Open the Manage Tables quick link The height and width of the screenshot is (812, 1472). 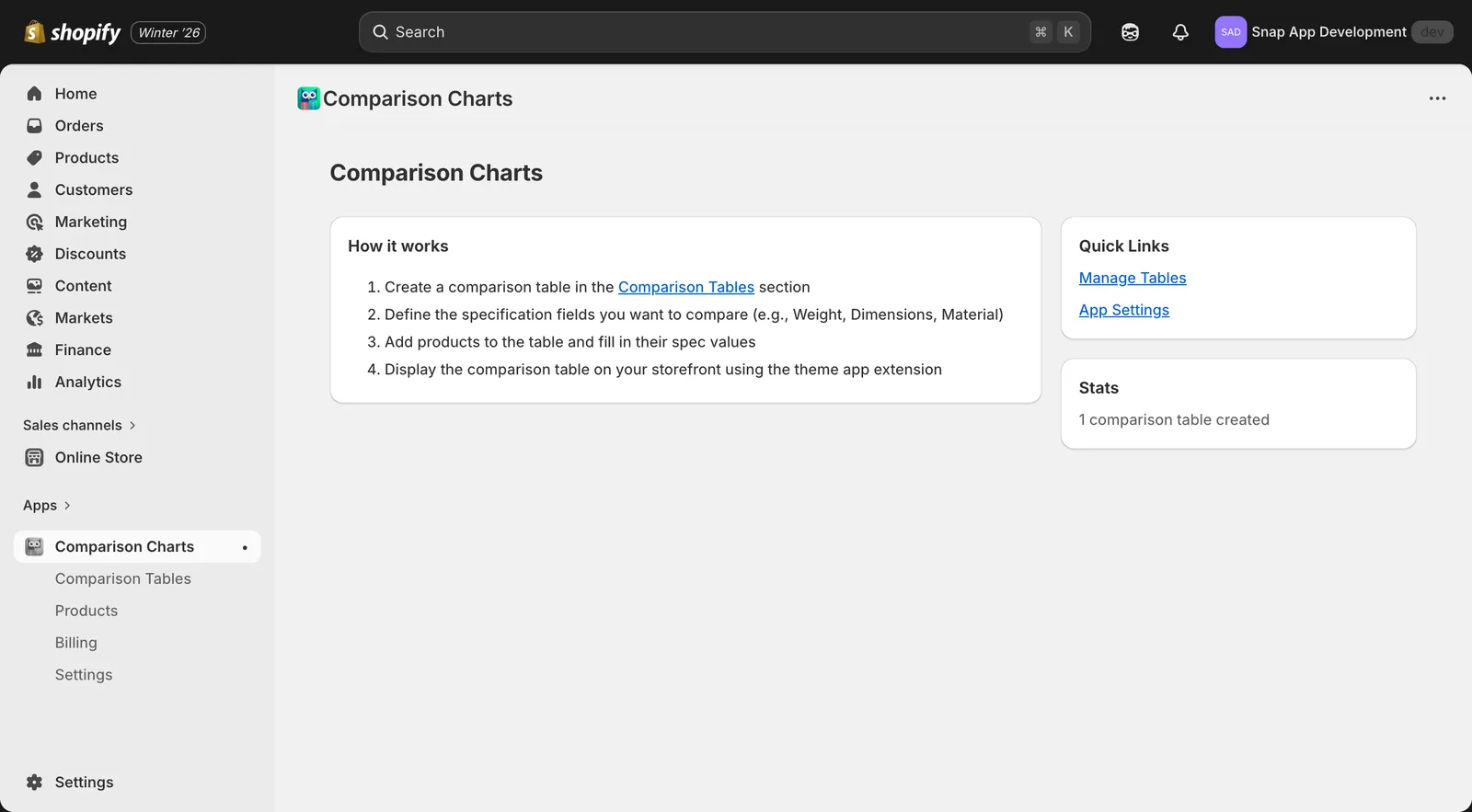[1133, 278]
